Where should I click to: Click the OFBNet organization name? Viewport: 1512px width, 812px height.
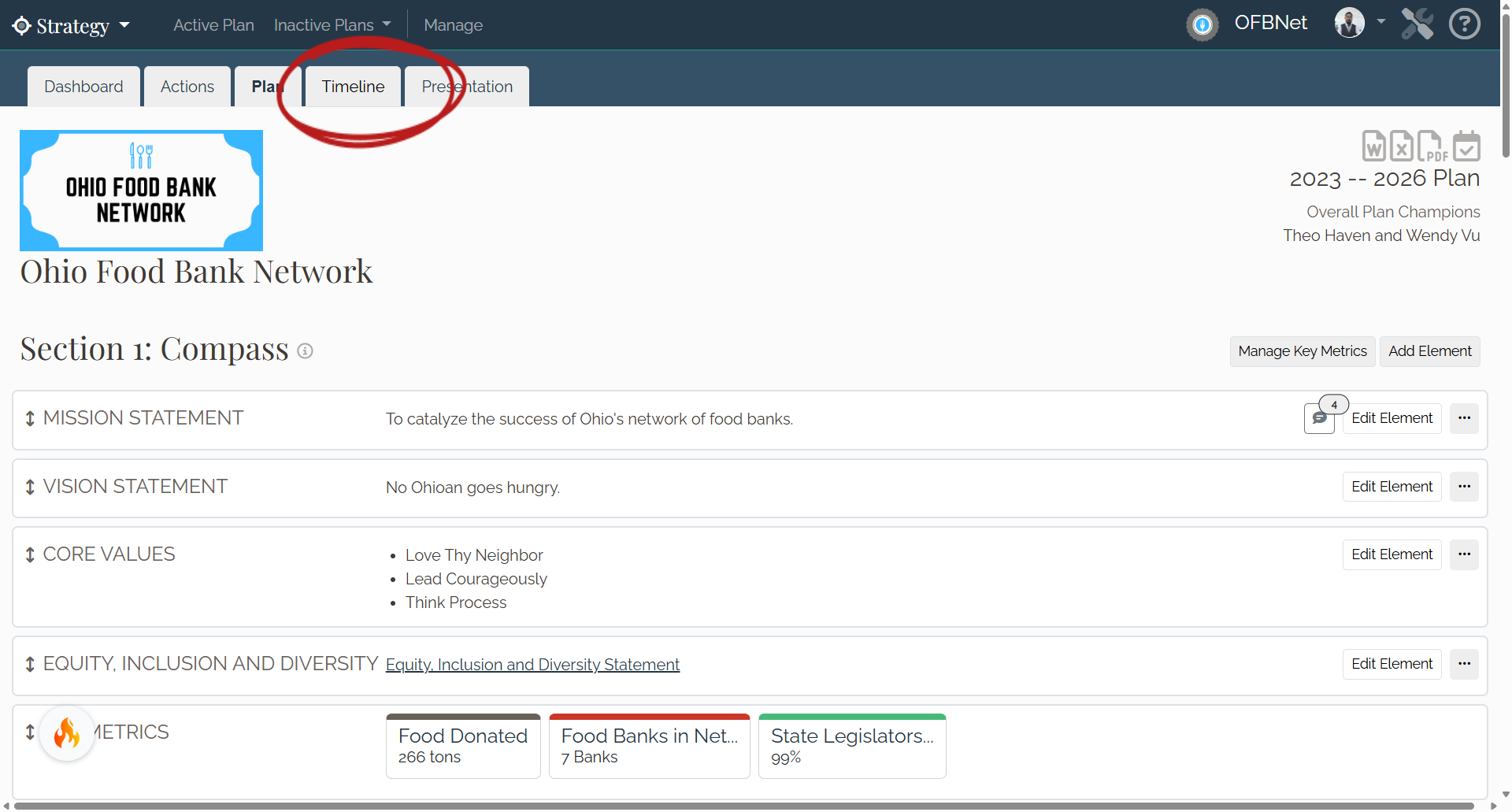coord(1270,23)
